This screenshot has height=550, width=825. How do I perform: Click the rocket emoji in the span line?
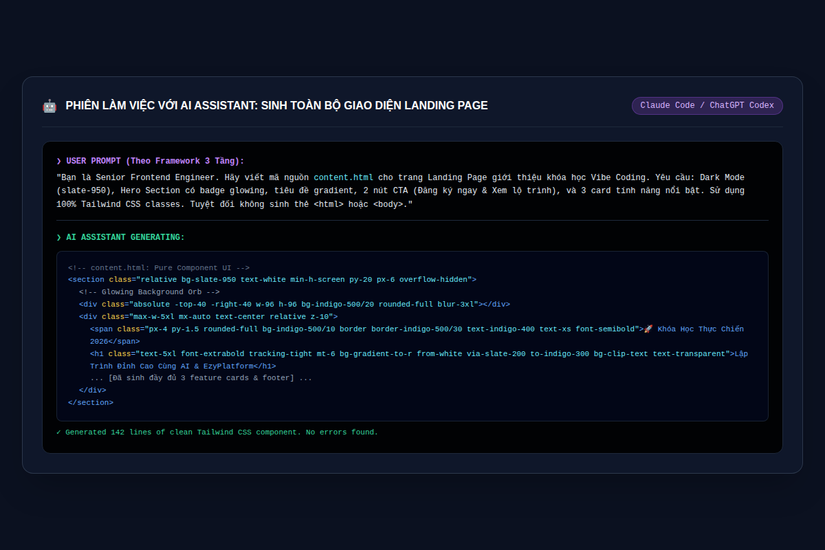coord(648,329)
